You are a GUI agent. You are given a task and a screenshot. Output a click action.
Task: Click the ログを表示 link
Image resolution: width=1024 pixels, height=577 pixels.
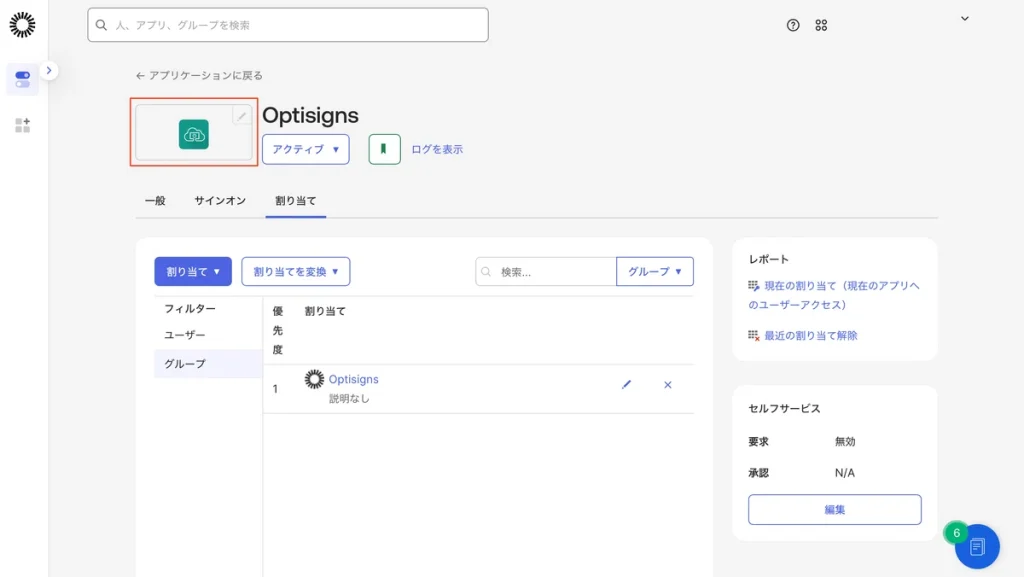click(x=437, y=150)
